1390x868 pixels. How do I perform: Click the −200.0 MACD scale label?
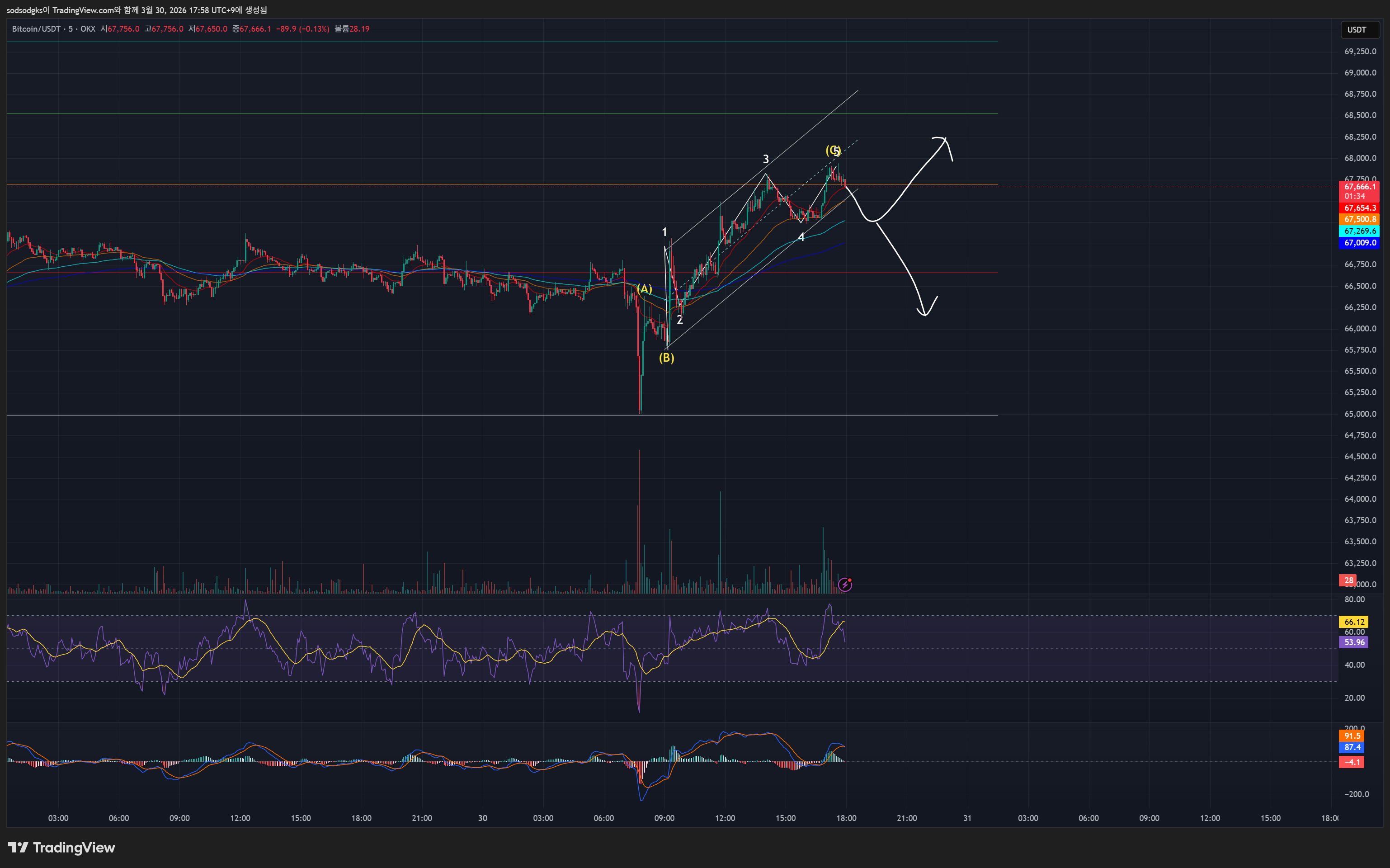coord(1357,794)
